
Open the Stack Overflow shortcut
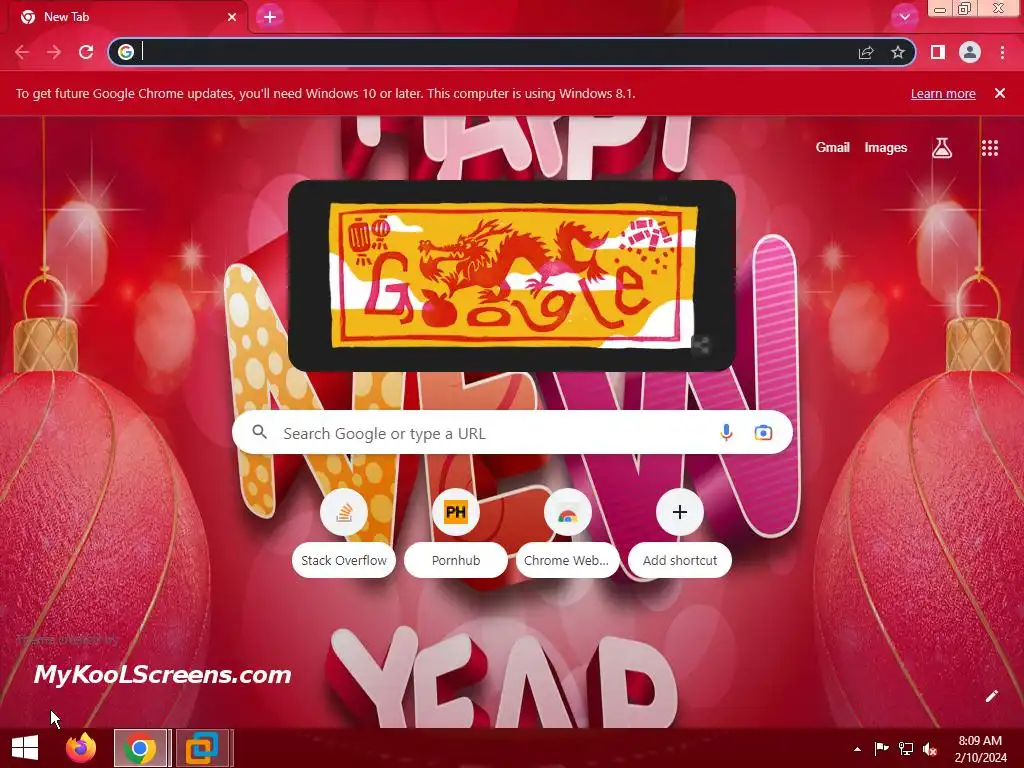click(x=344, y=532)
